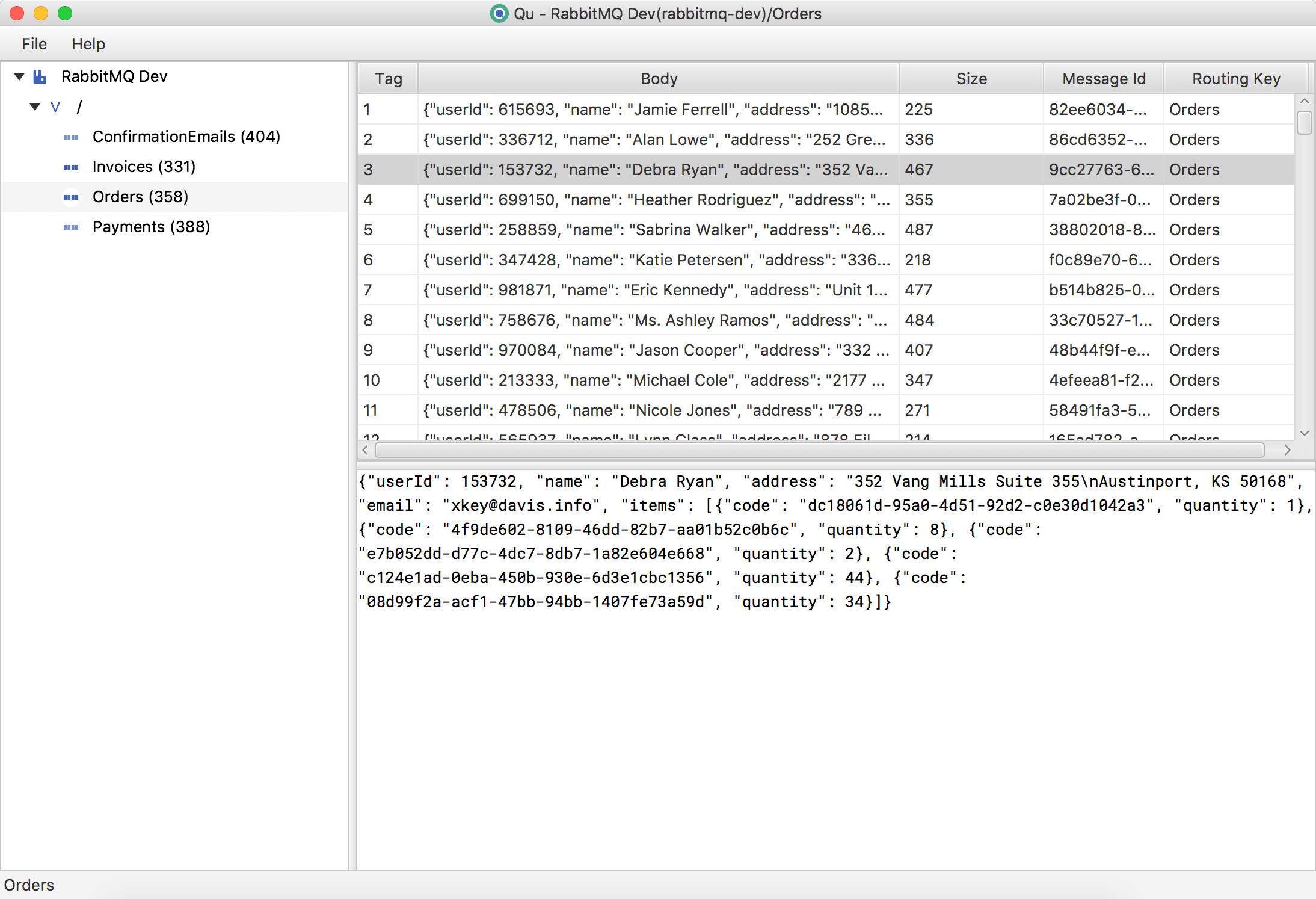Click the virtual host V icon

(x=55, y=107)
